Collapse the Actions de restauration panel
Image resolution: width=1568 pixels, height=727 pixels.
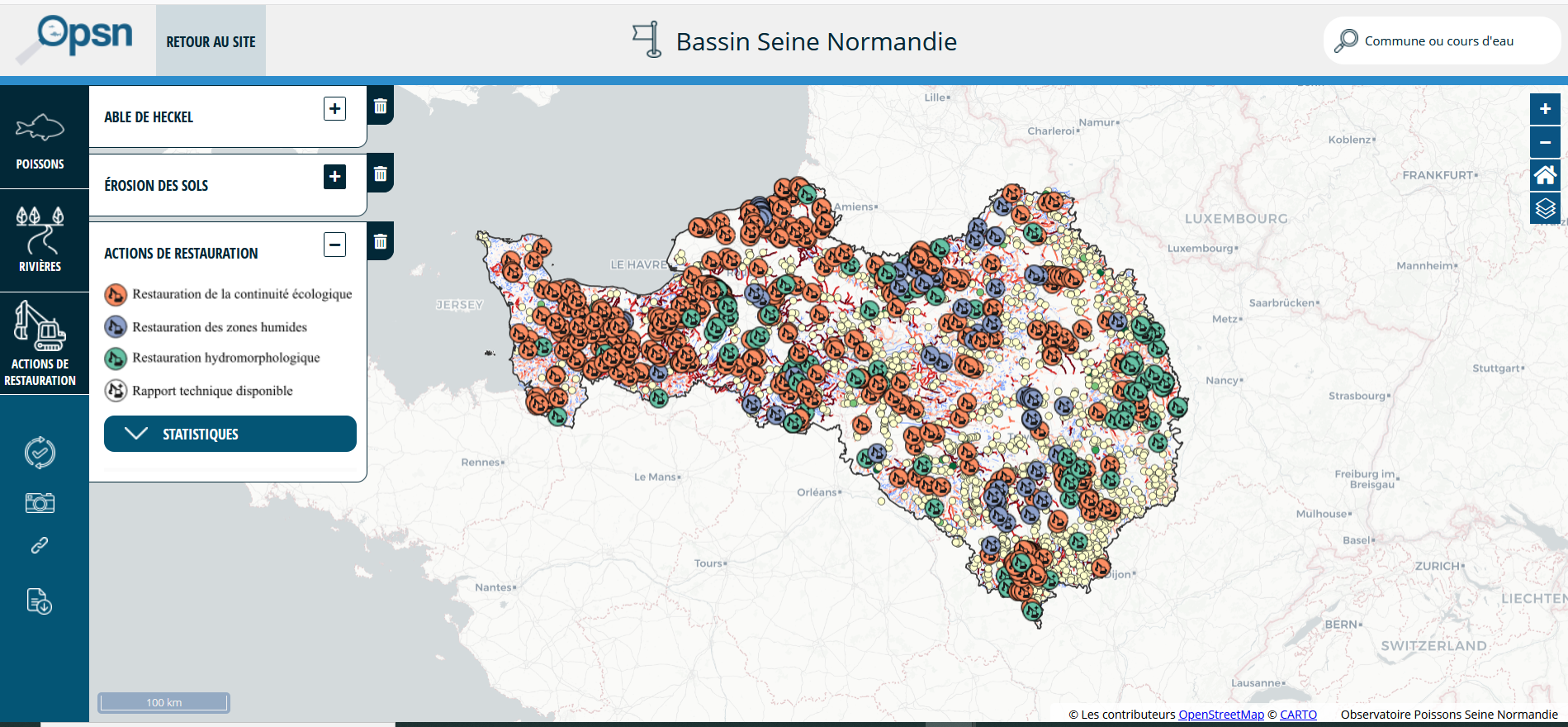click(x=334, y=245)
